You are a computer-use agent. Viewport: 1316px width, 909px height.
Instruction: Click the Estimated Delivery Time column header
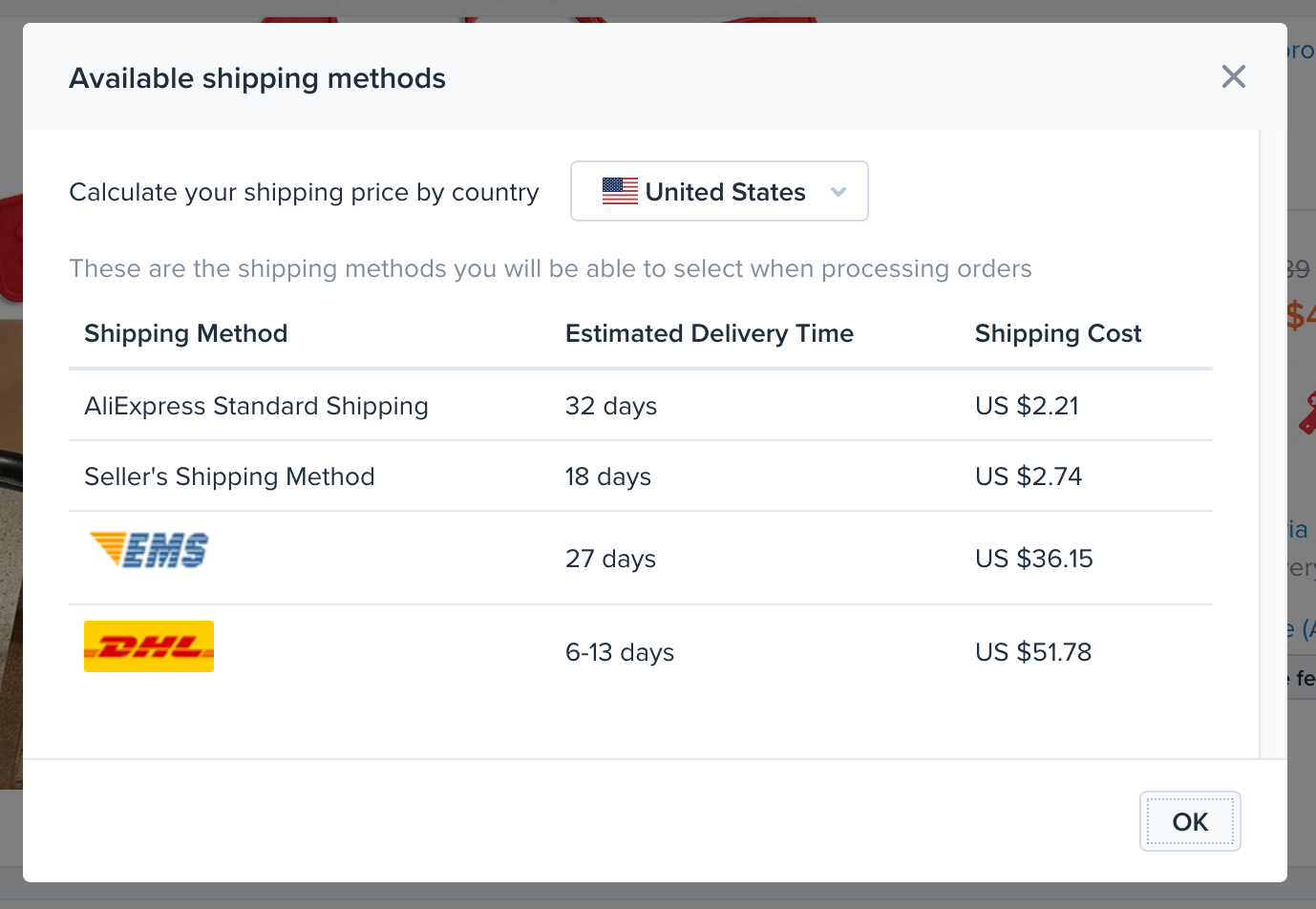[709, 333]
